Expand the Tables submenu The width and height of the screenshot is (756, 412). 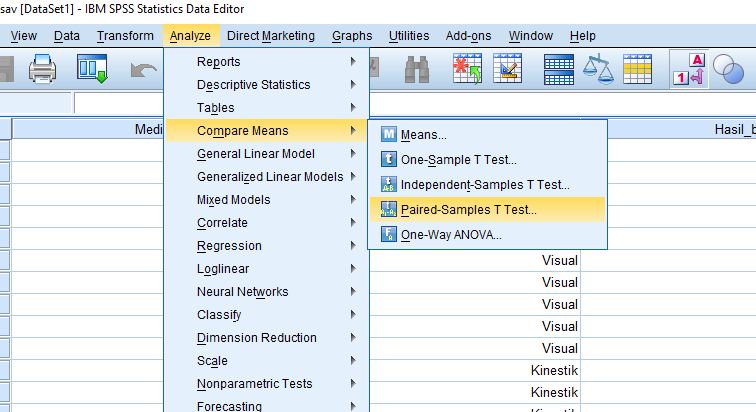(267, 107)
